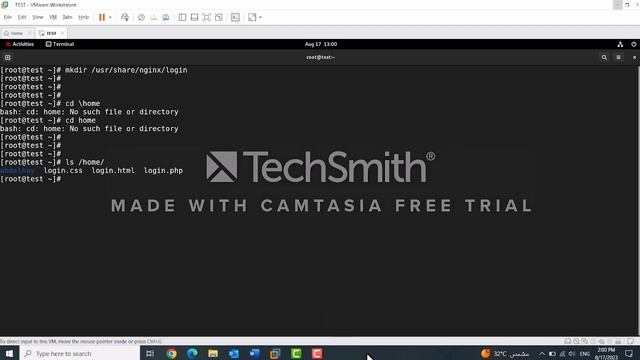
Task: Open File Explorer from taskbar
Action: tap(213, 353)
